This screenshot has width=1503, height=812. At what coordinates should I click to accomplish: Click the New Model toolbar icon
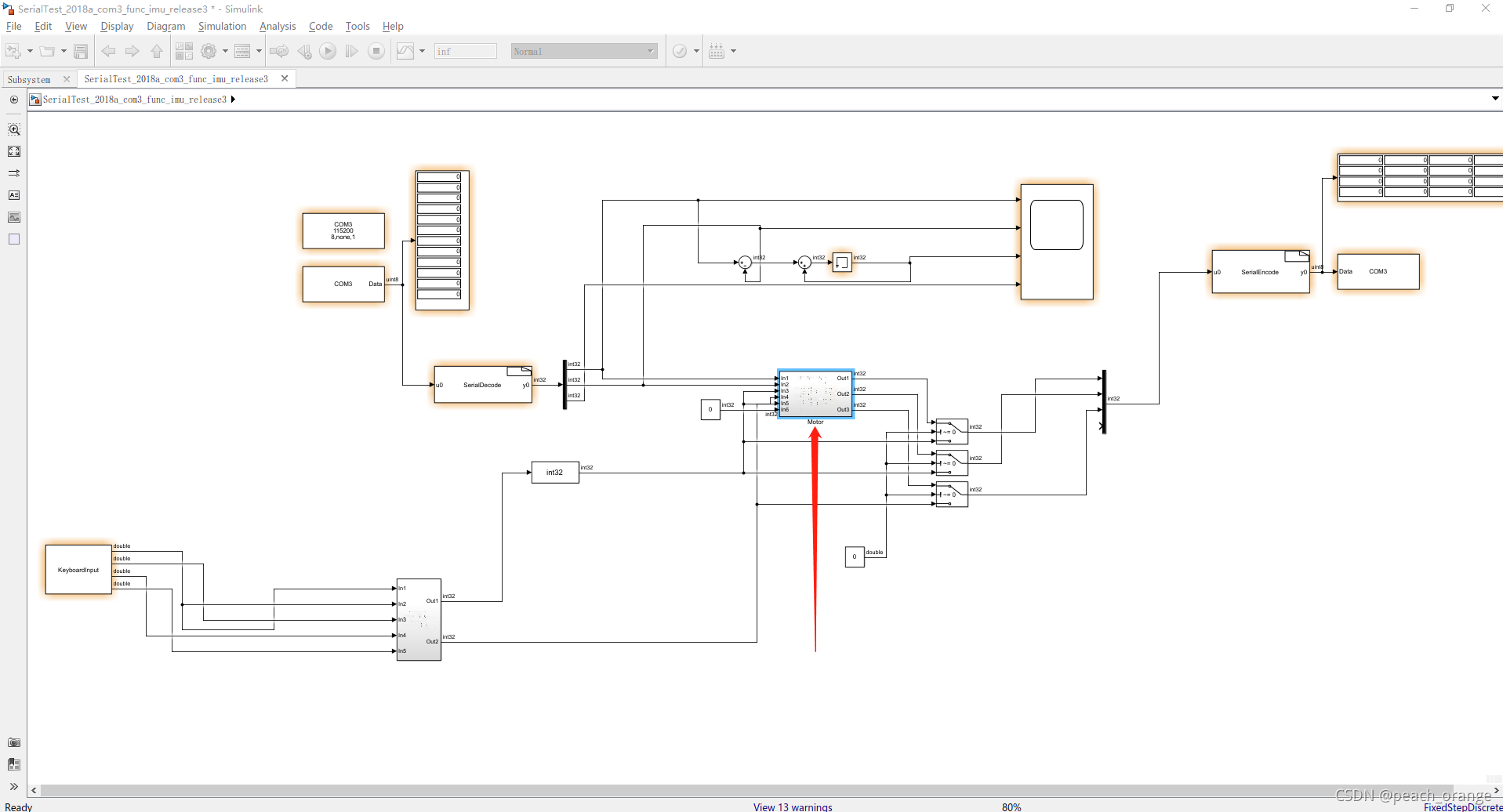click(x=13, y=51)
